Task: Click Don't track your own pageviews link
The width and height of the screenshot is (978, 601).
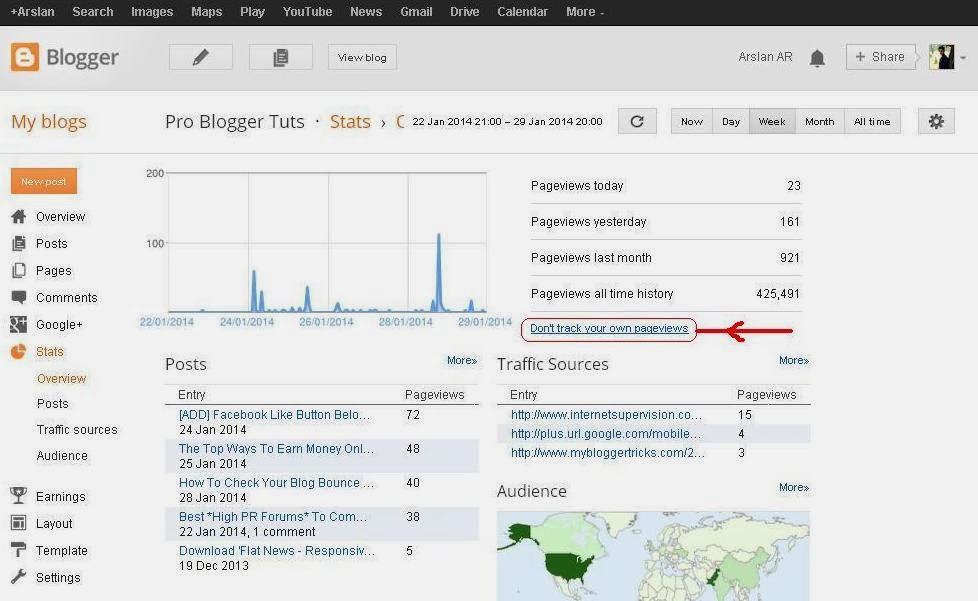Action: point(609,329)
